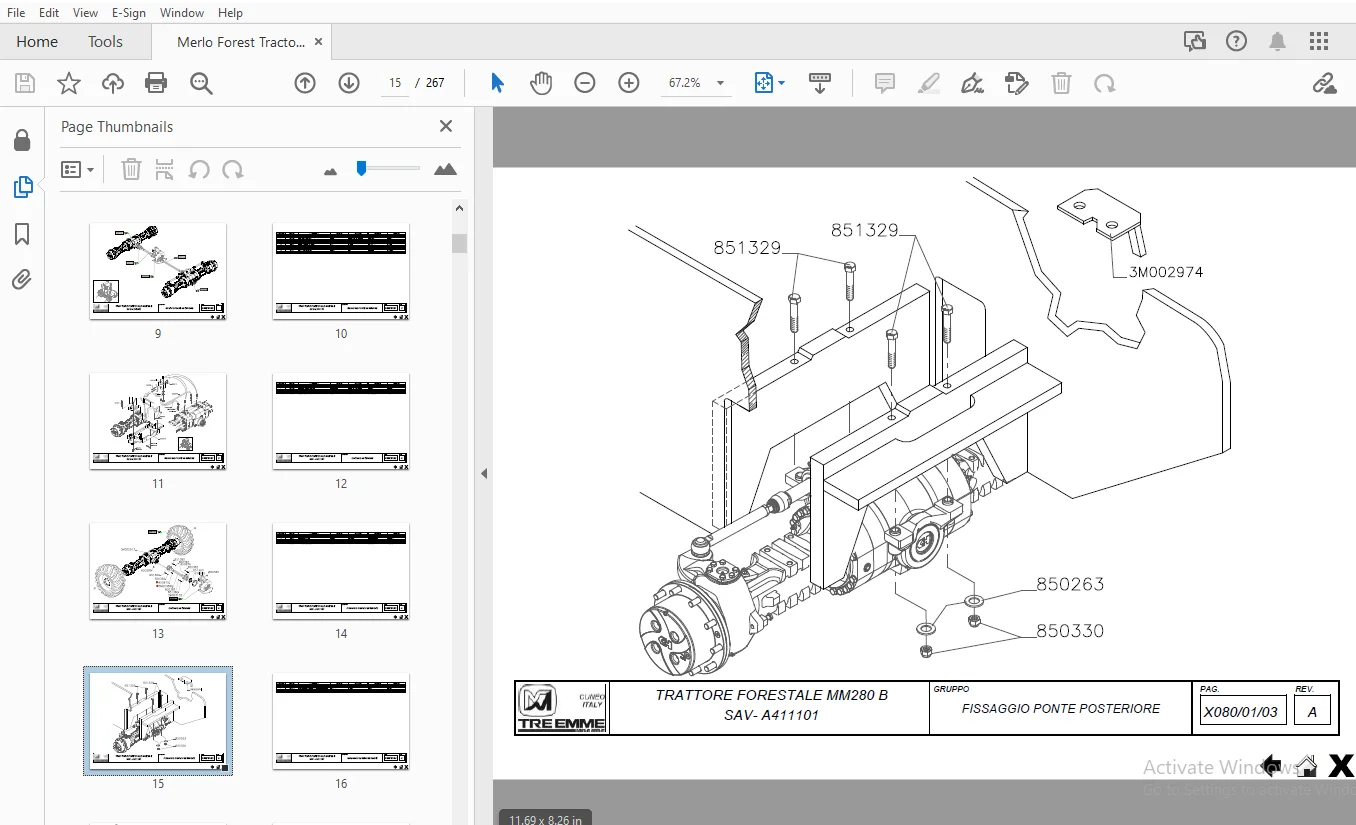Click the Home tab

coord(37,42)
